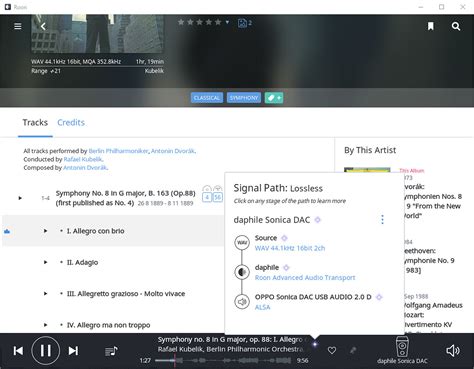474x369 pixels.
Task: Open the daphile Sonica DAC zone picker
Action: pos(402,351)
